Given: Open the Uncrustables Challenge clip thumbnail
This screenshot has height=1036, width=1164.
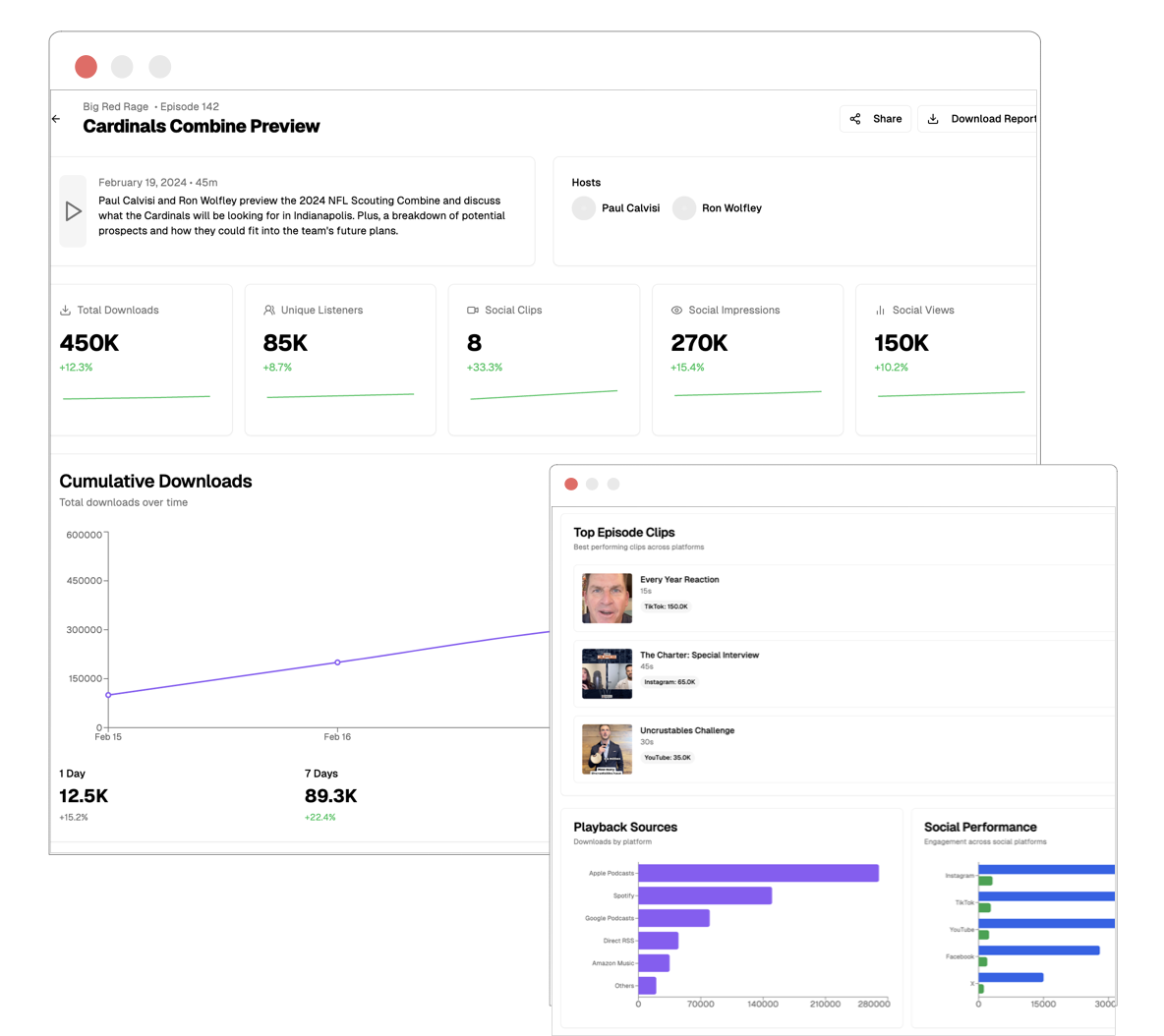Looking at the screenshot, I should (x=607, y=749).
